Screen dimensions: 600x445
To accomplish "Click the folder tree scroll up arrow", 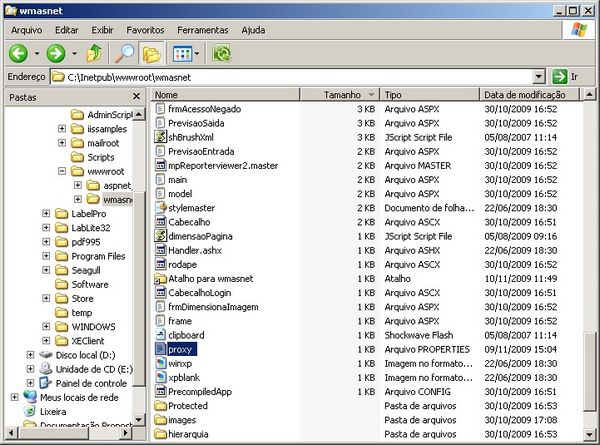I will click(139, 114).
